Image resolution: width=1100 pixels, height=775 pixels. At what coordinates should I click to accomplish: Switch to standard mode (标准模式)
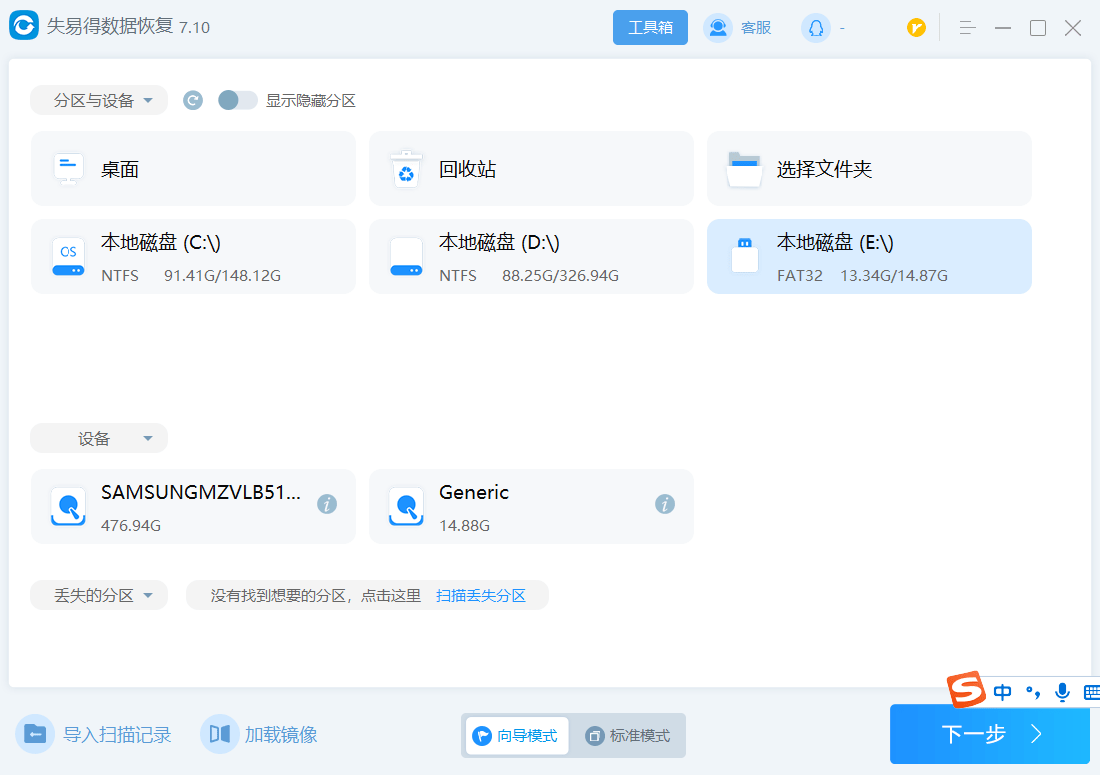click(x=629, y=736)
